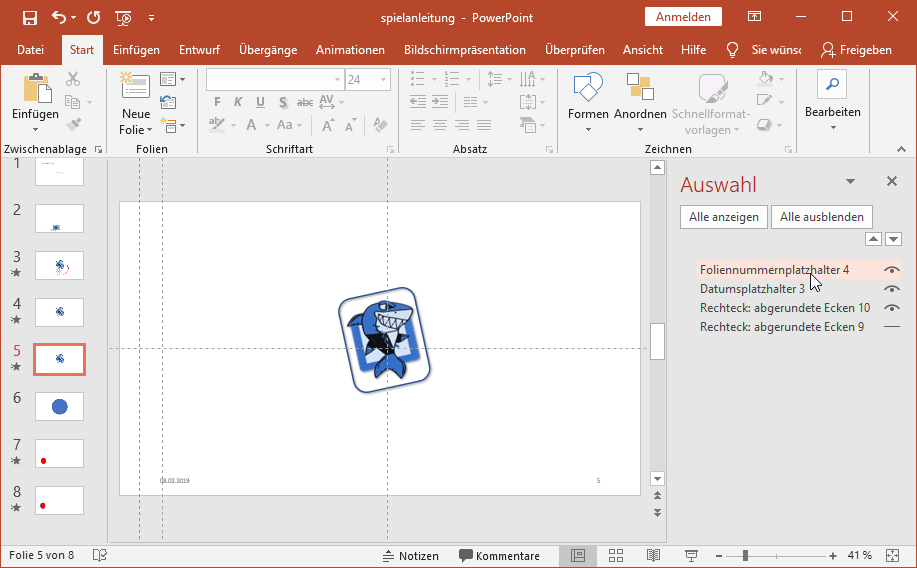The image size is (917, 568).
Task: Switch to the Übergänge tab
Action: click(x=268, y=50)
